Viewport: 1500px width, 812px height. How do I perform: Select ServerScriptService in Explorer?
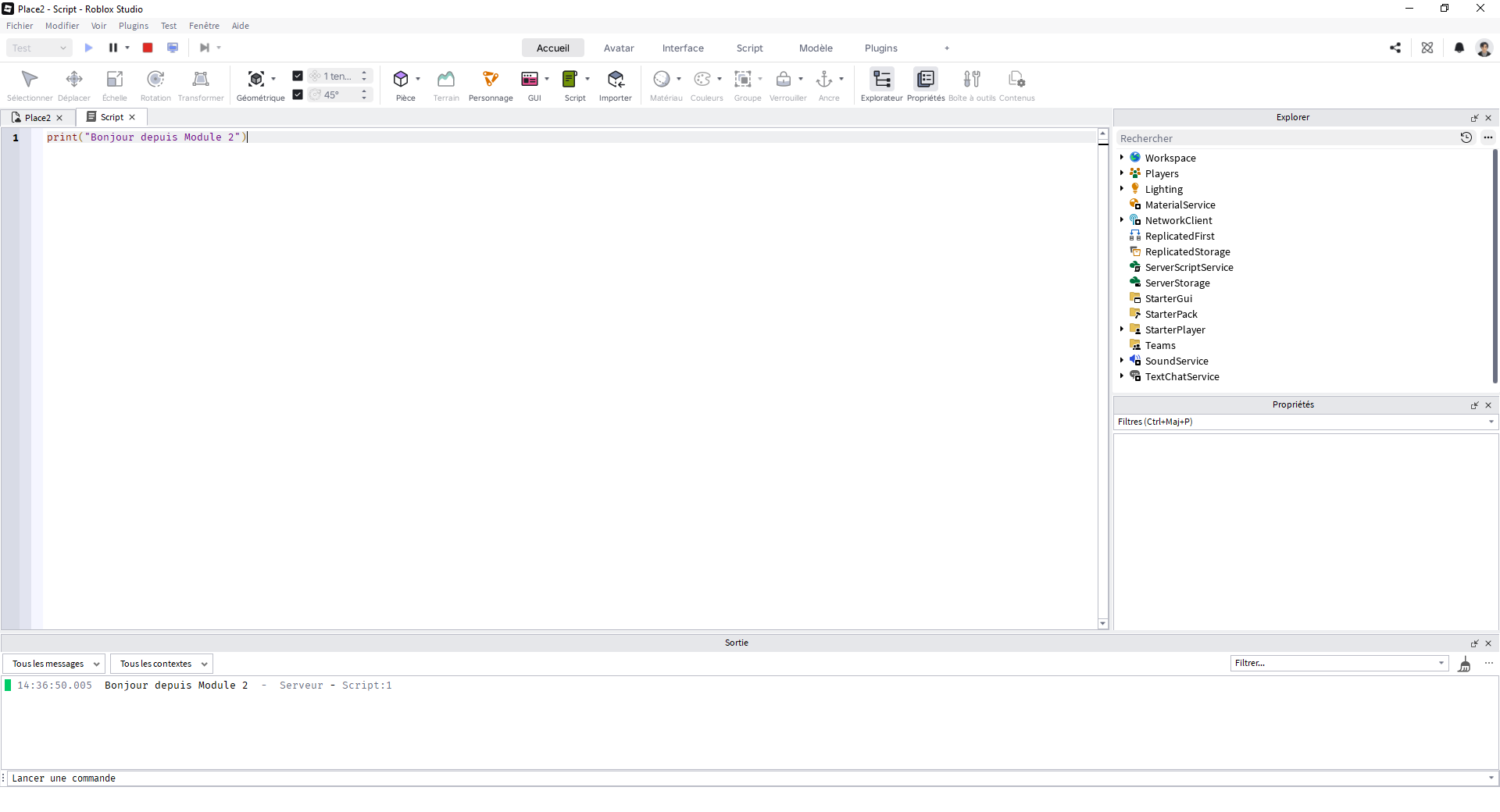point(1189,267)
